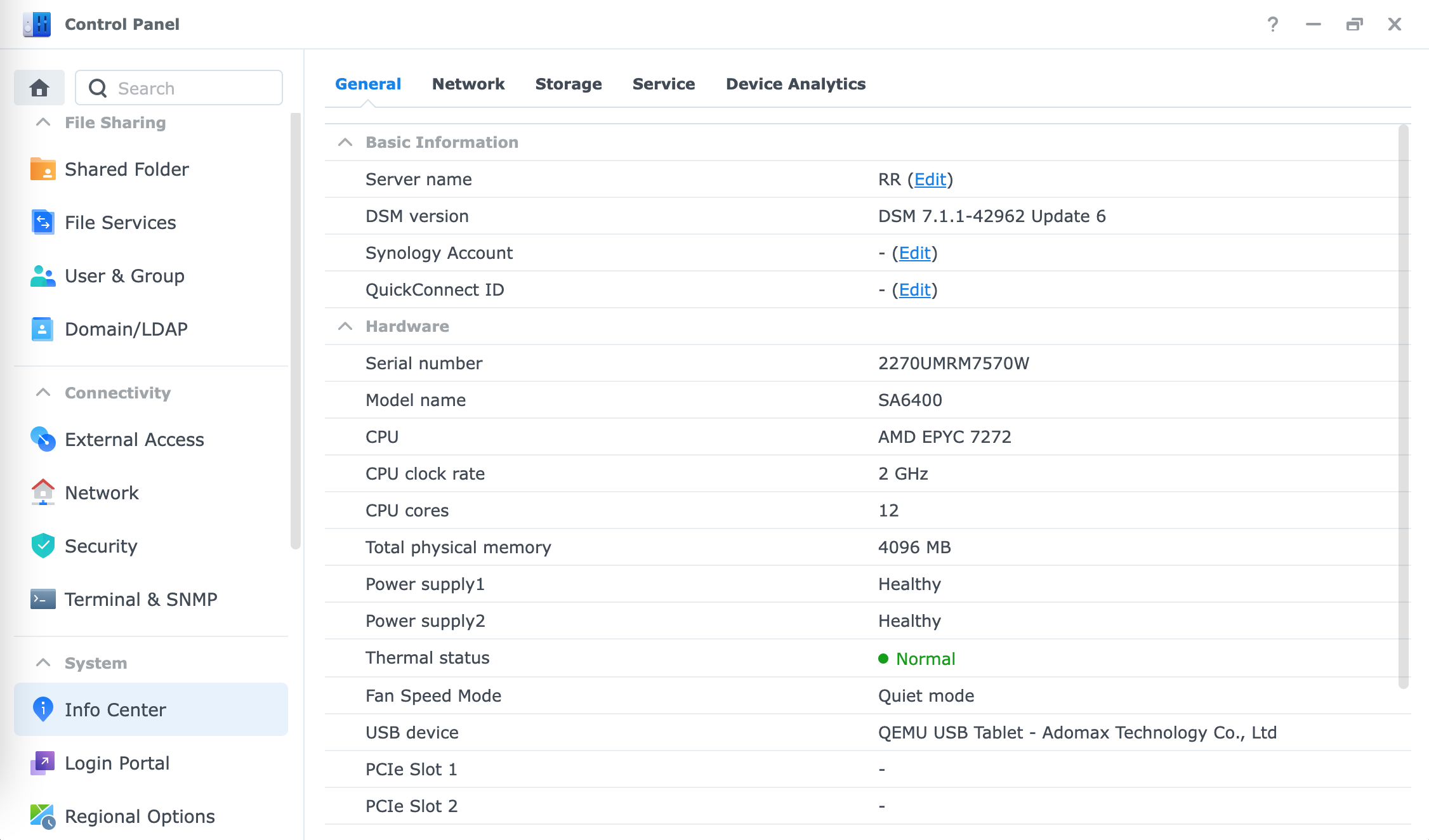Collapse the Hardware group
The image size is (1429, 840).
pos(345,326)
